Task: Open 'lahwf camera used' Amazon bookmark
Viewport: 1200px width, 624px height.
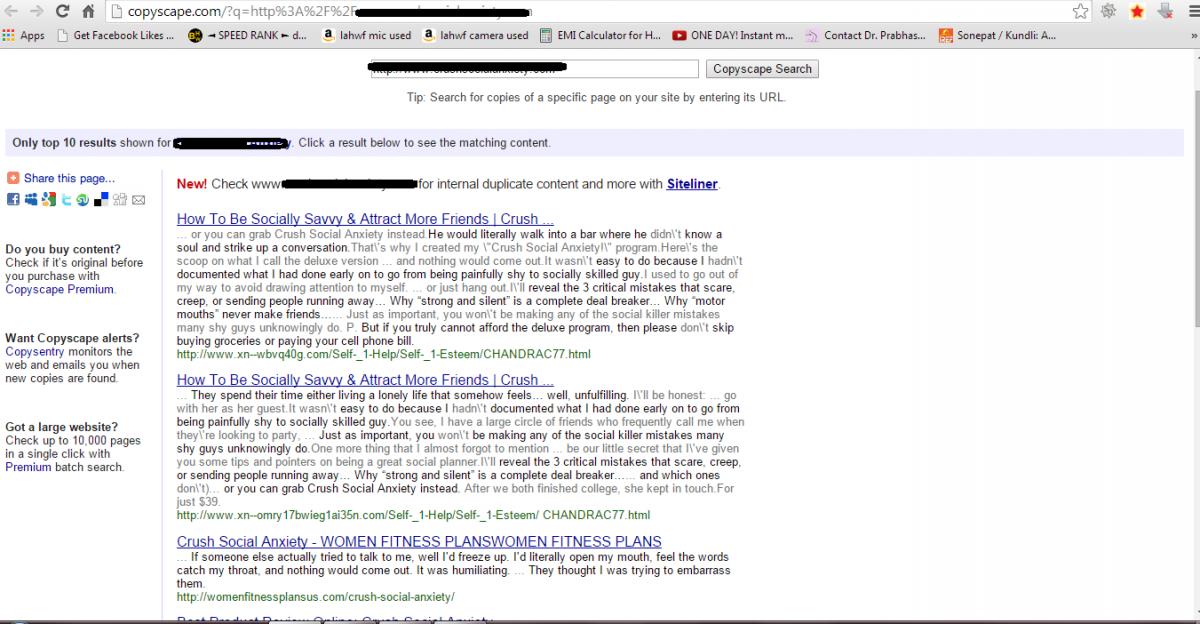Action: coord(476,35)
